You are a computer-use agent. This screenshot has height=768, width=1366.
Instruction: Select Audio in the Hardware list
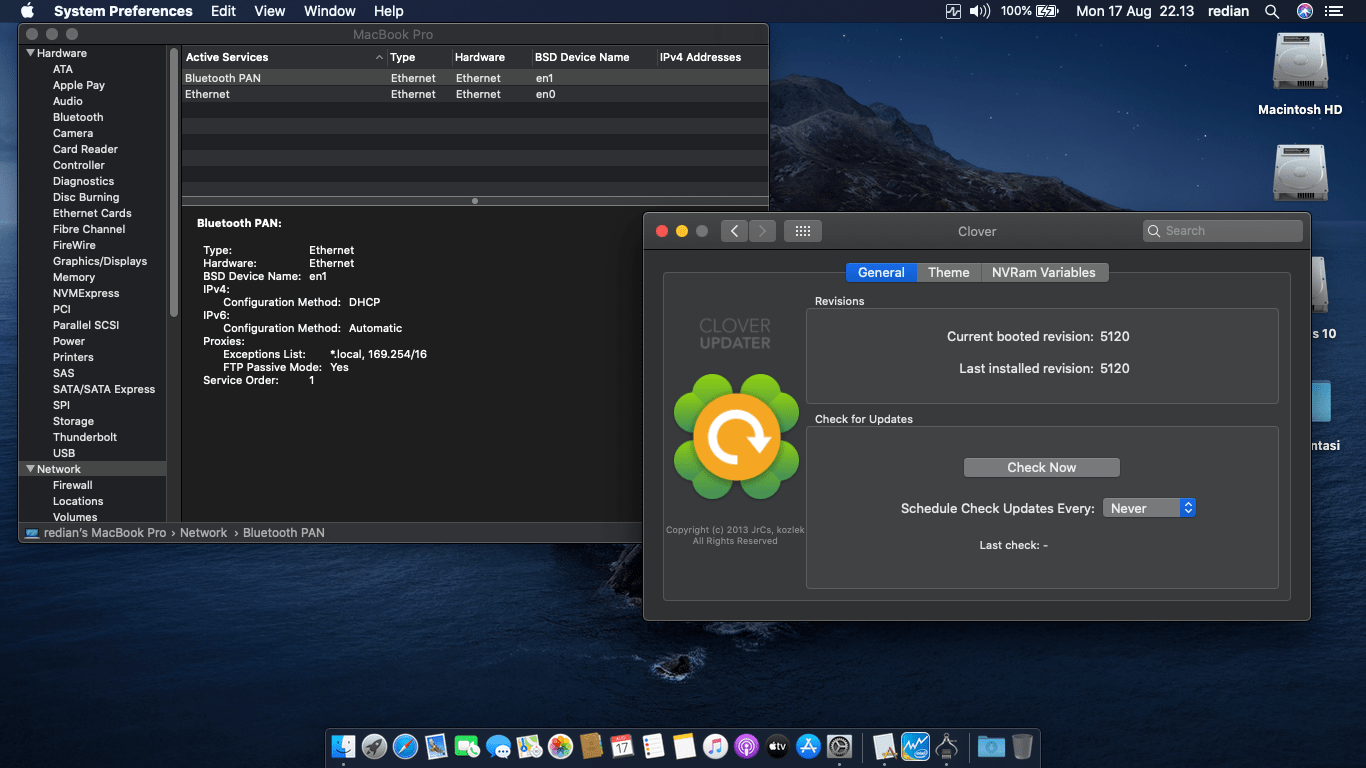[68, 101]
